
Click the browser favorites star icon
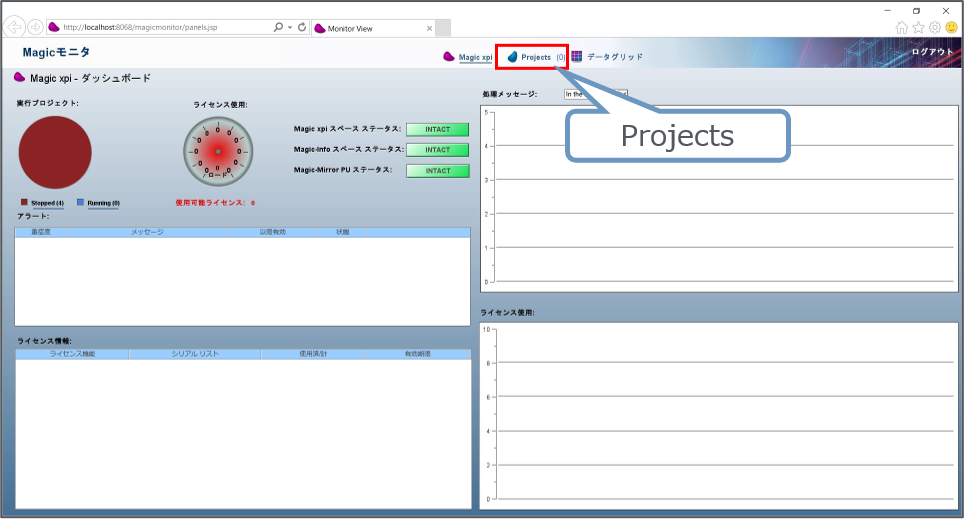click(x=918, y=27)
